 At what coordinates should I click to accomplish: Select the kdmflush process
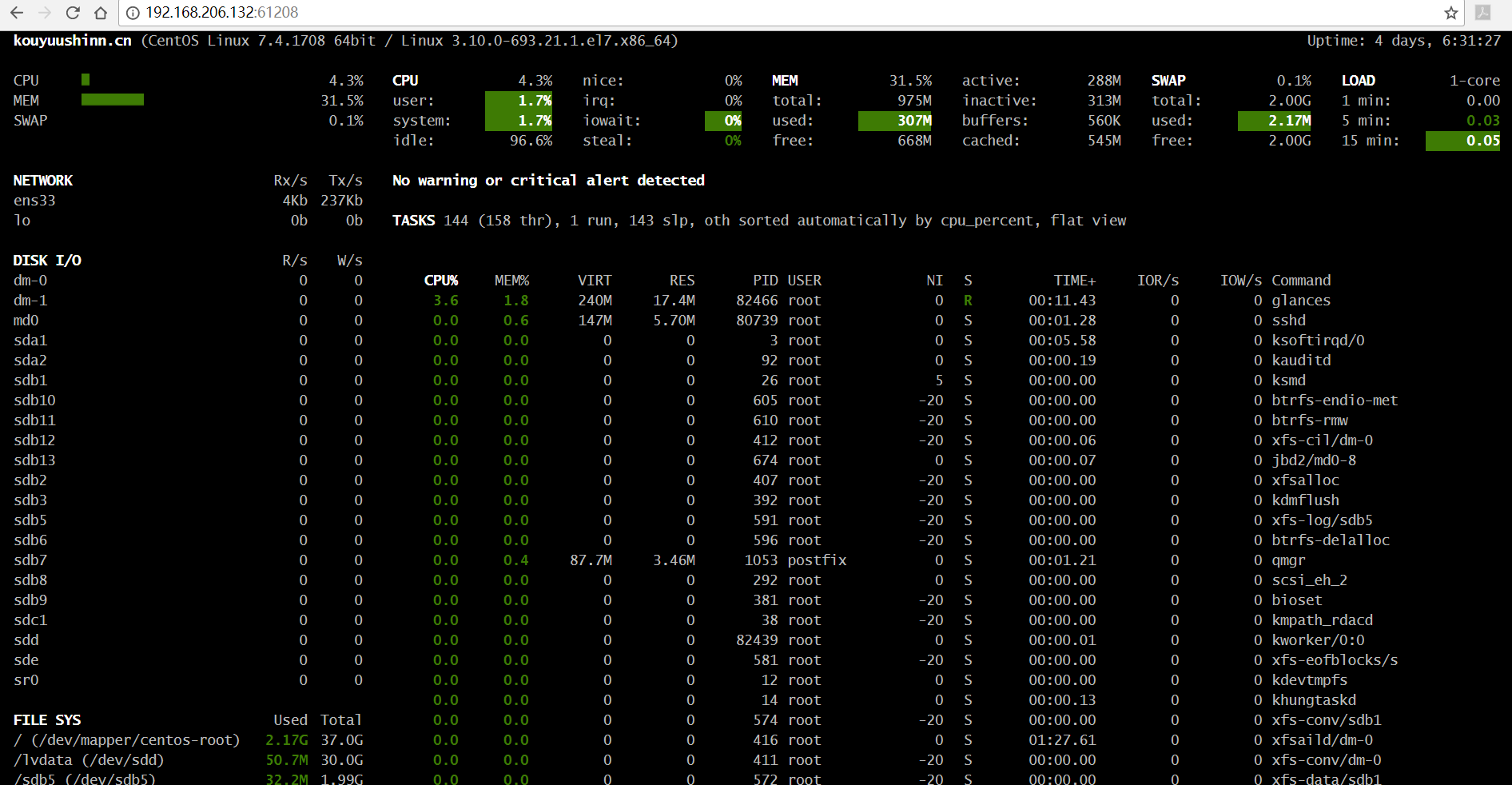point(947,500)
